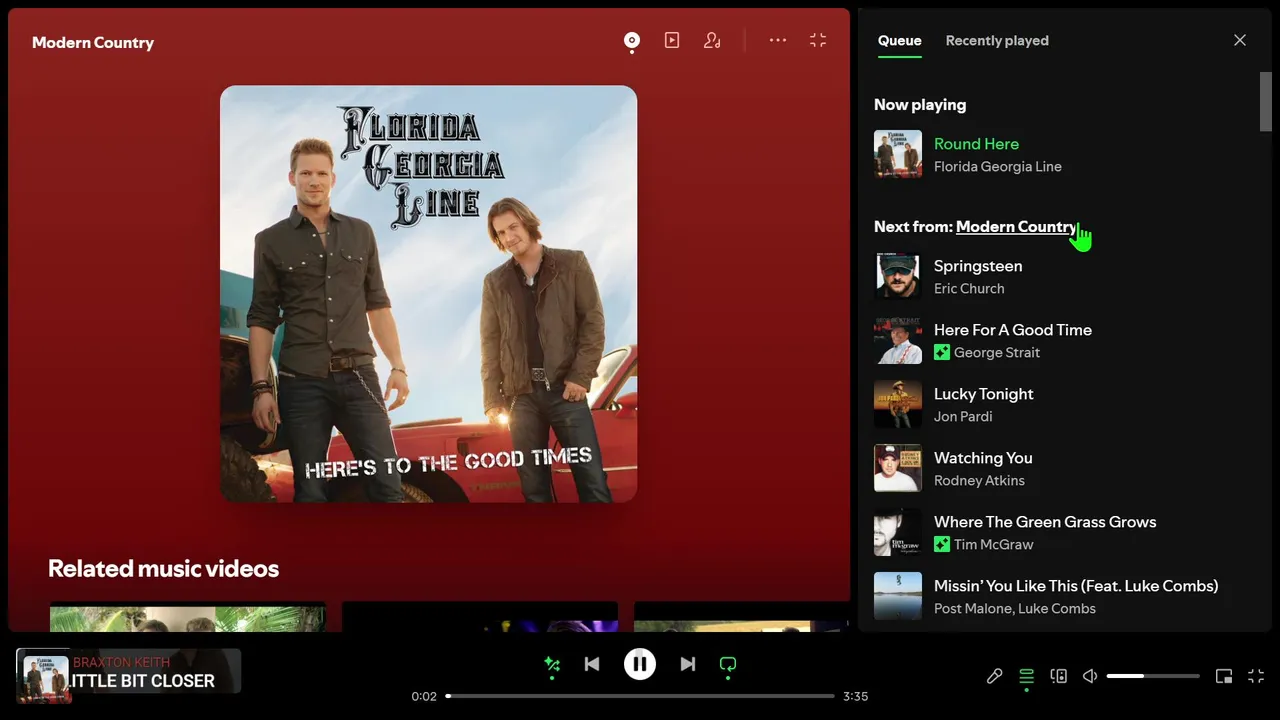Select the smart shuffle badge beside Tim McGraw
The image size is (1280, 720).
(941, 544)
